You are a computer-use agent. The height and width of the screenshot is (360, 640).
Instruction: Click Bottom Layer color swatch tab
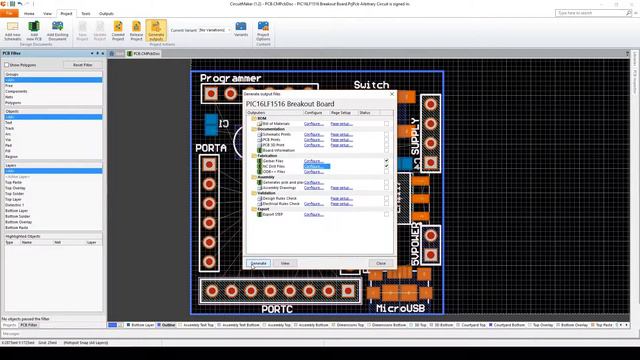(x=128, y=325)
